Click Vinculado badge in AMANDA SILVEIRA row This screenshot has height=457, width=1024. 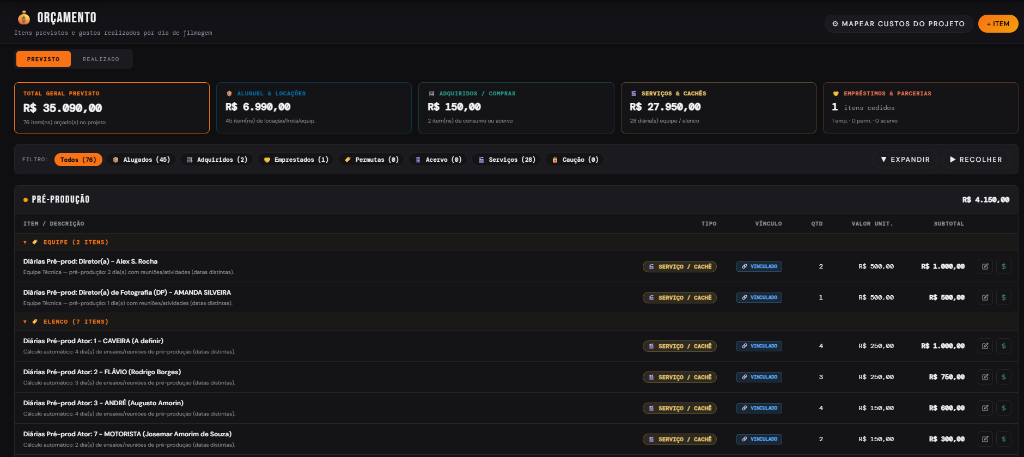point(759,298)
